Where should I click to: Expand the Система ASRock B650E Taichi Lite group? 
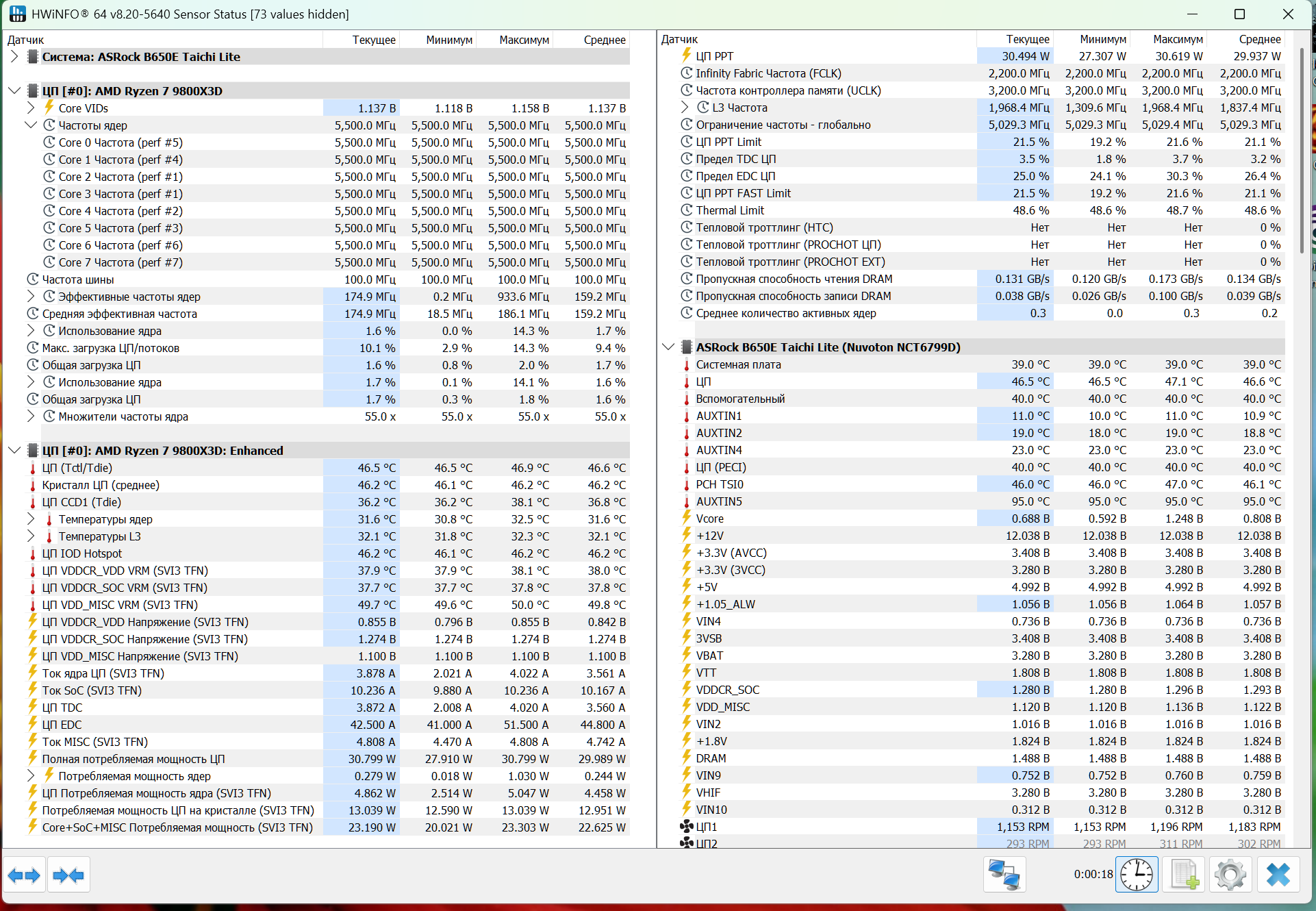[x=14, y=57]
